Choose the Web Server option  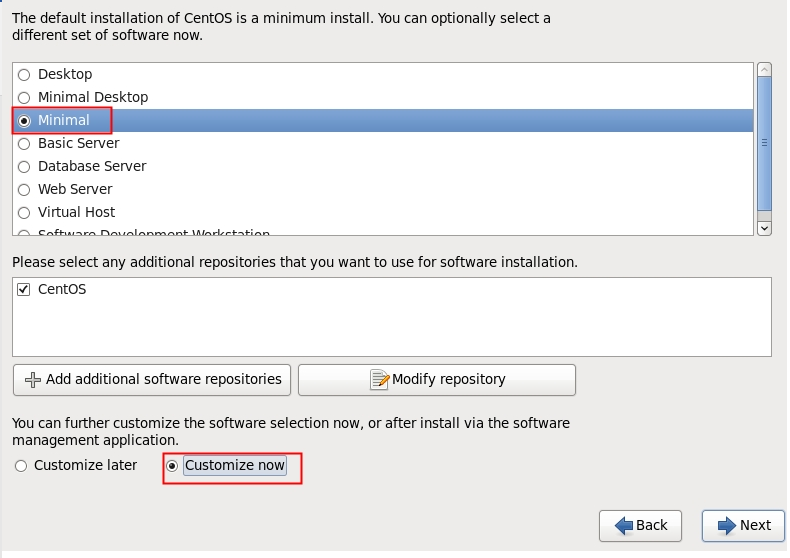[x=24, y=190]
